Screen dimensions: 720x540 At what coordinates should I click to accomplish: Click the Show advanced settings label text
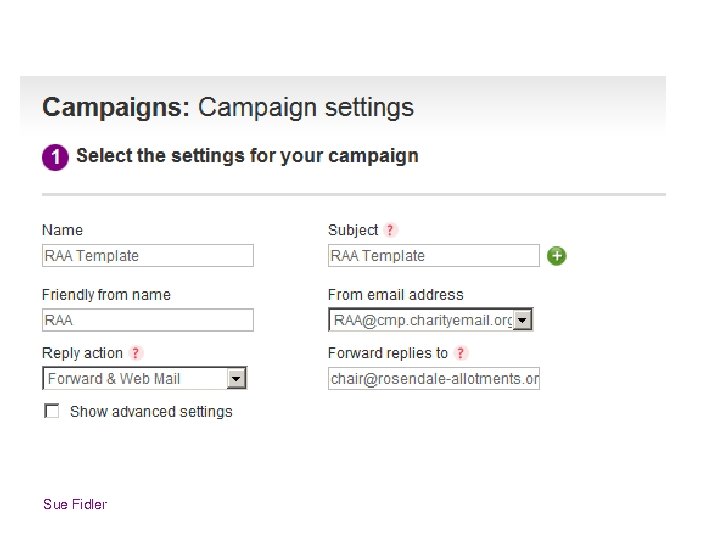coord(151,411)
